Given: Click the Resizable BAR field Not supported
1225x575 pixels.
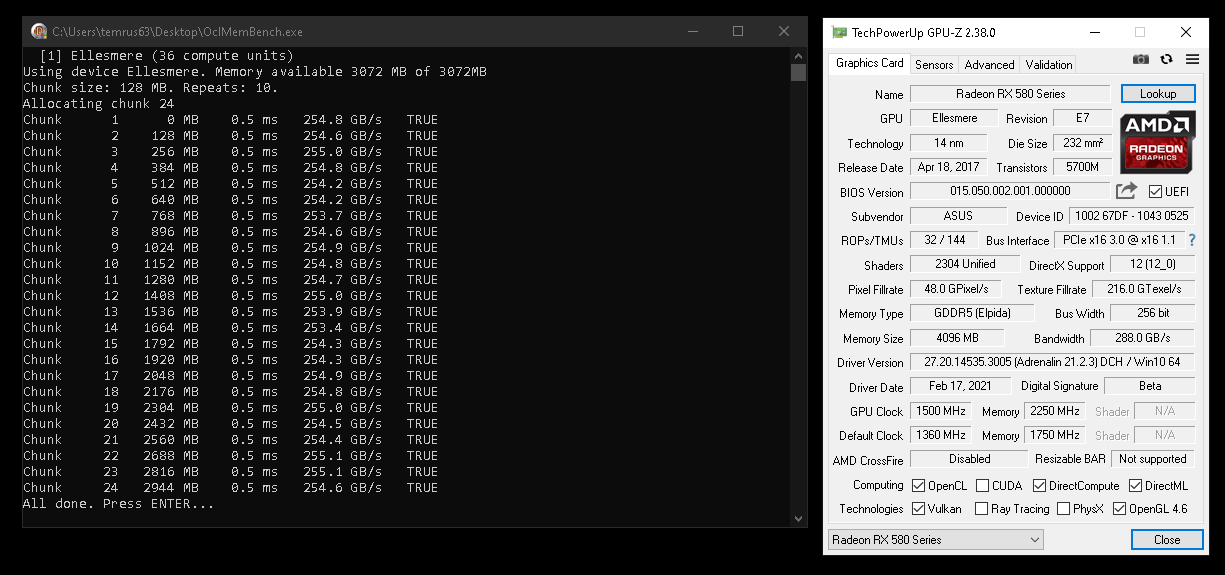Looking at the screenshot, I should point(1153,459).
